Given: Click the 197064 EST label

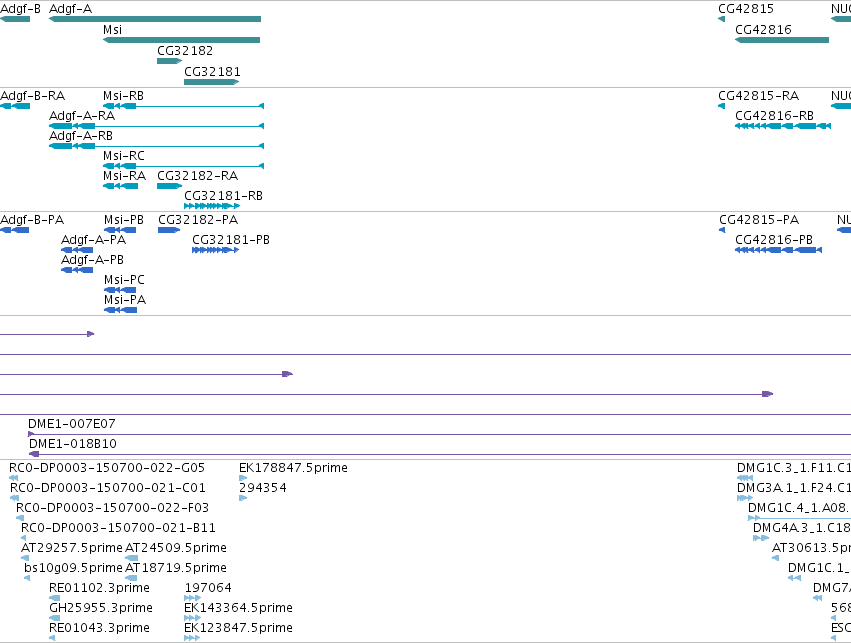Looking at the screenshot, I should tap(208, 588).
